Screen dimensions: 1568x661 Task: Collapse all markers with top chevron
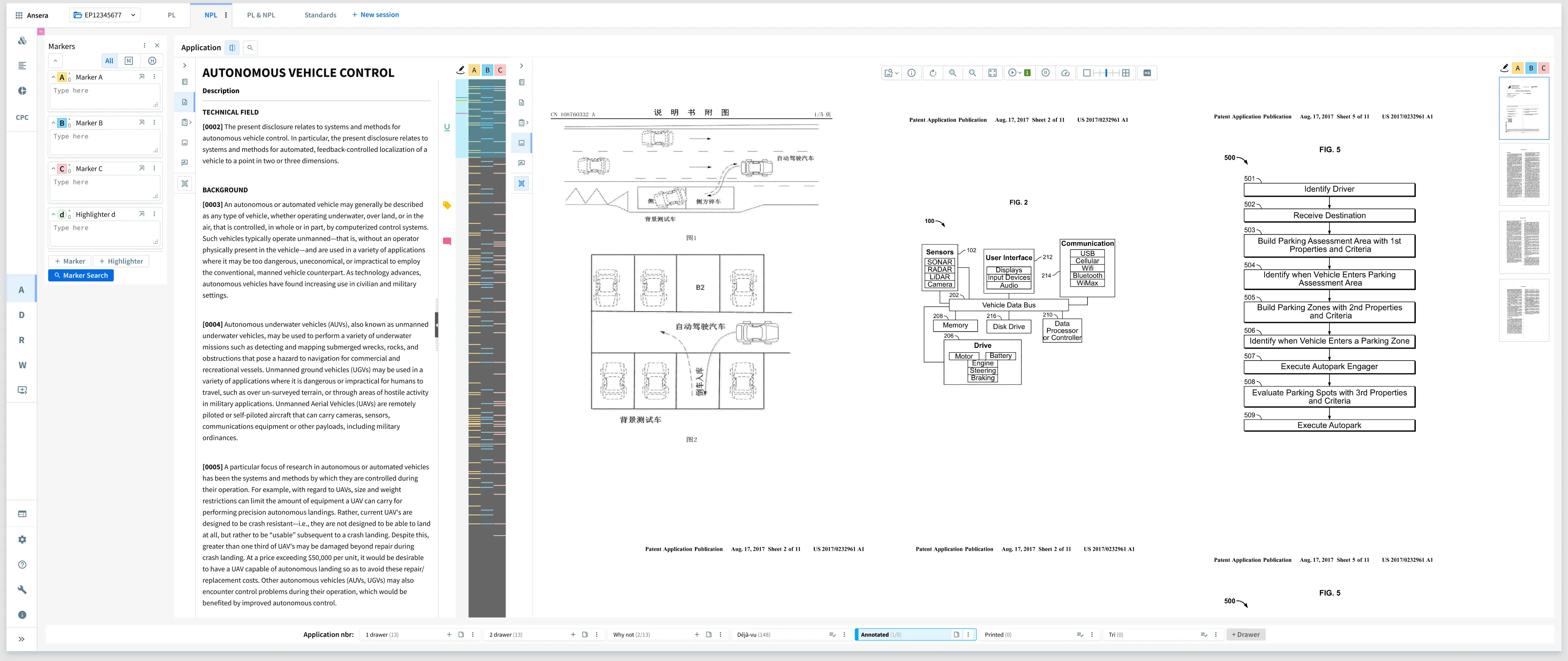pyautogui.click(x=56, y=61)
